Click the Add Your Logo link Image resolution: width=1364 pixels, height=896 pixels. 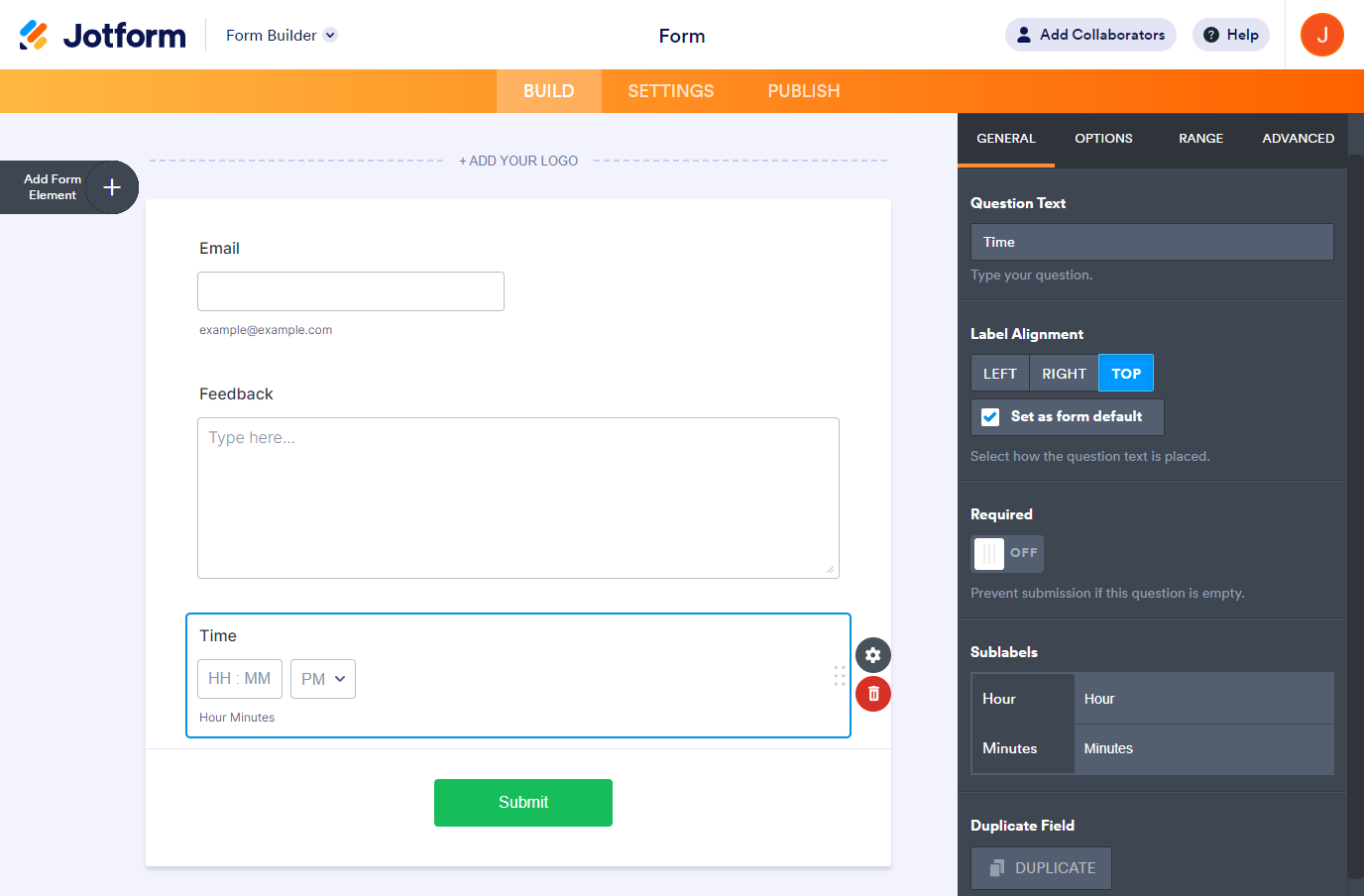tap(518, 161)
